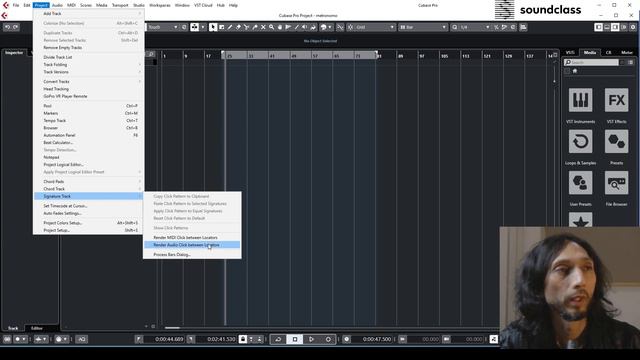Open the Workspaces menu
The width and height of the screenshot is (640, 360).
click(x=160, y=5)
